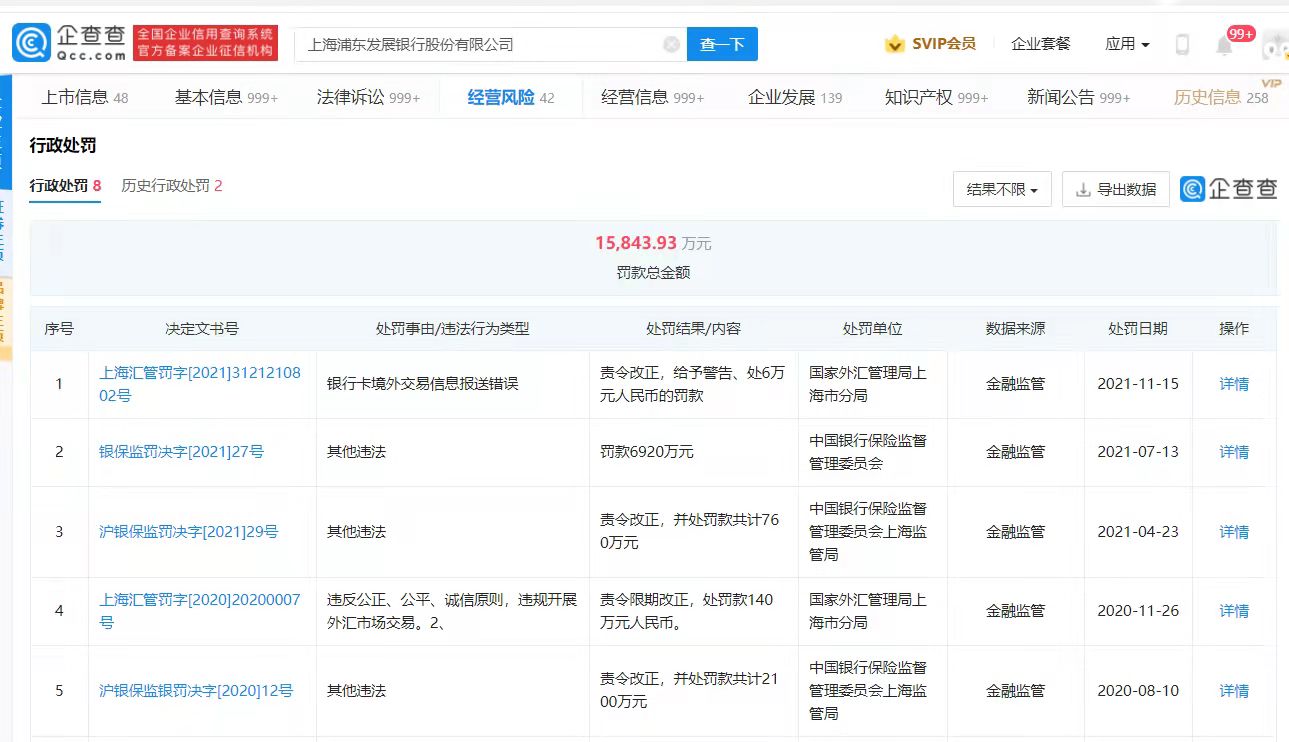Switch to the 知识产权 tab
Screen dimensions: 1289x742
[x=936, y=98]
